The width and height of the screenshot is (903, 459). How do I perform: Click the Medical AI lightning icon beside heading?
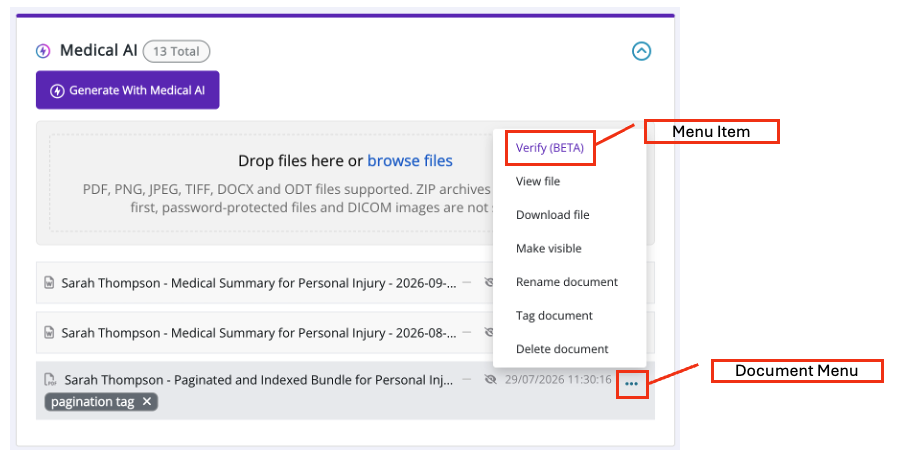pos(43,51)
